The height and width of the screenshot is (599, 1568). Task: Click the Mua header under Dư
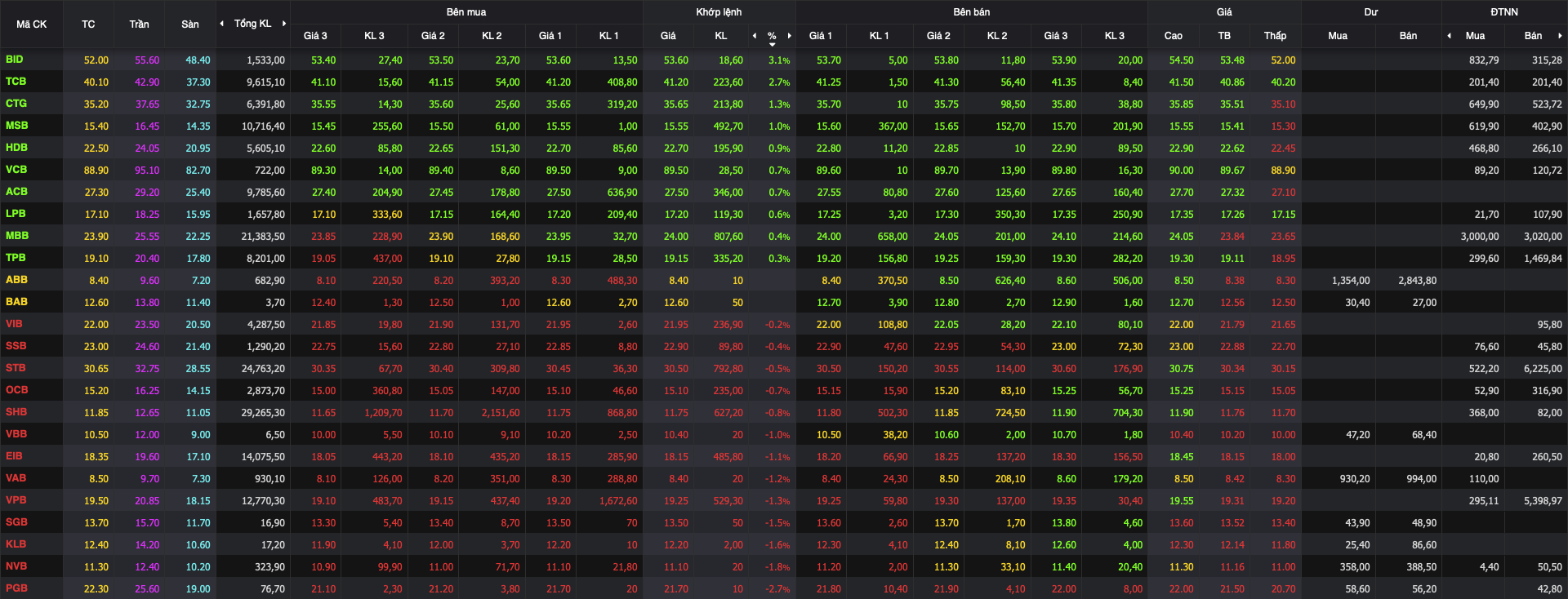(x=1338, y=36)
